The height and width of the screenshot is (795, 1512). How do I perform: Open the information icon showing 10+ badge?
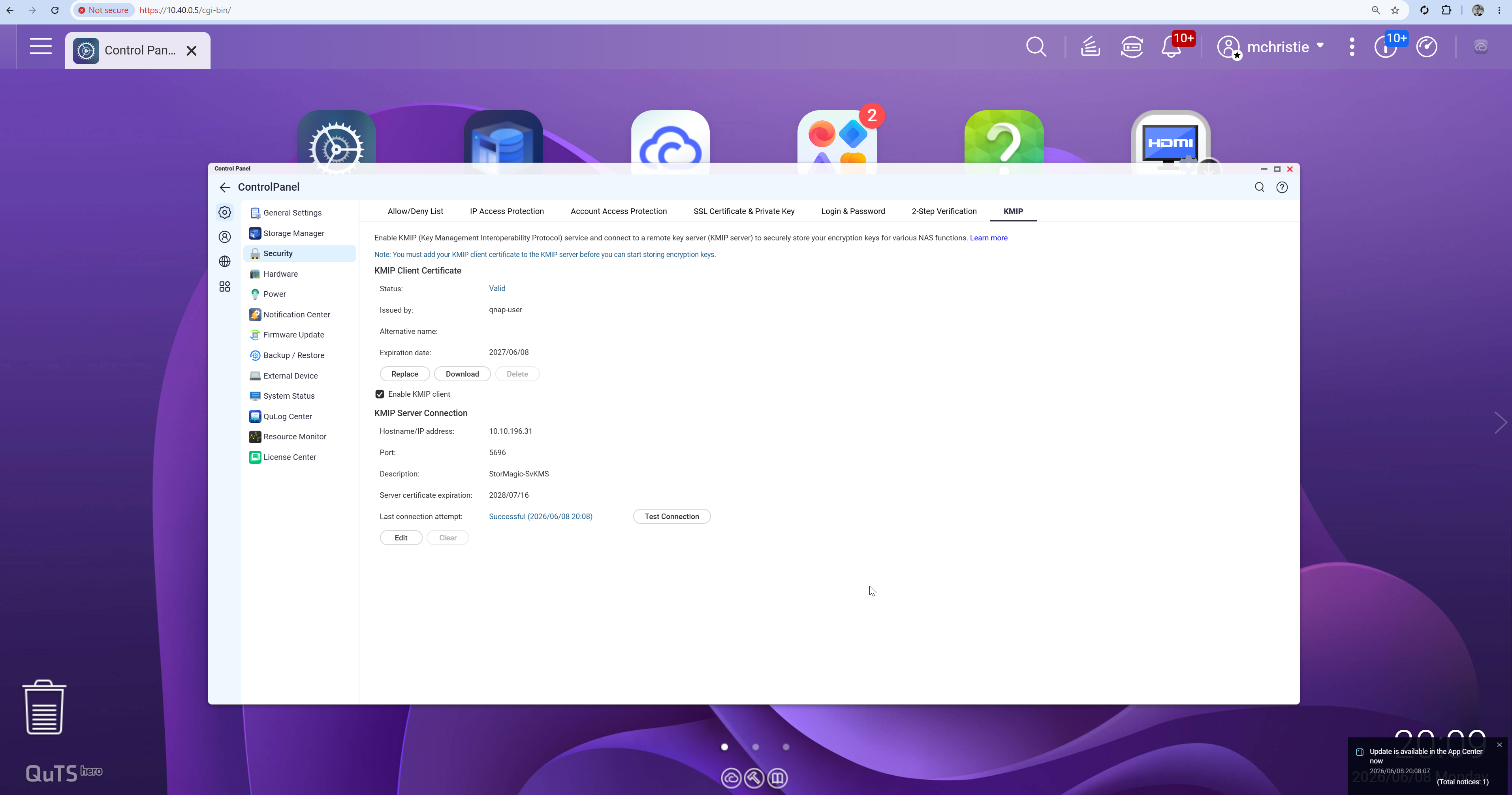(x=1386, y=46)
